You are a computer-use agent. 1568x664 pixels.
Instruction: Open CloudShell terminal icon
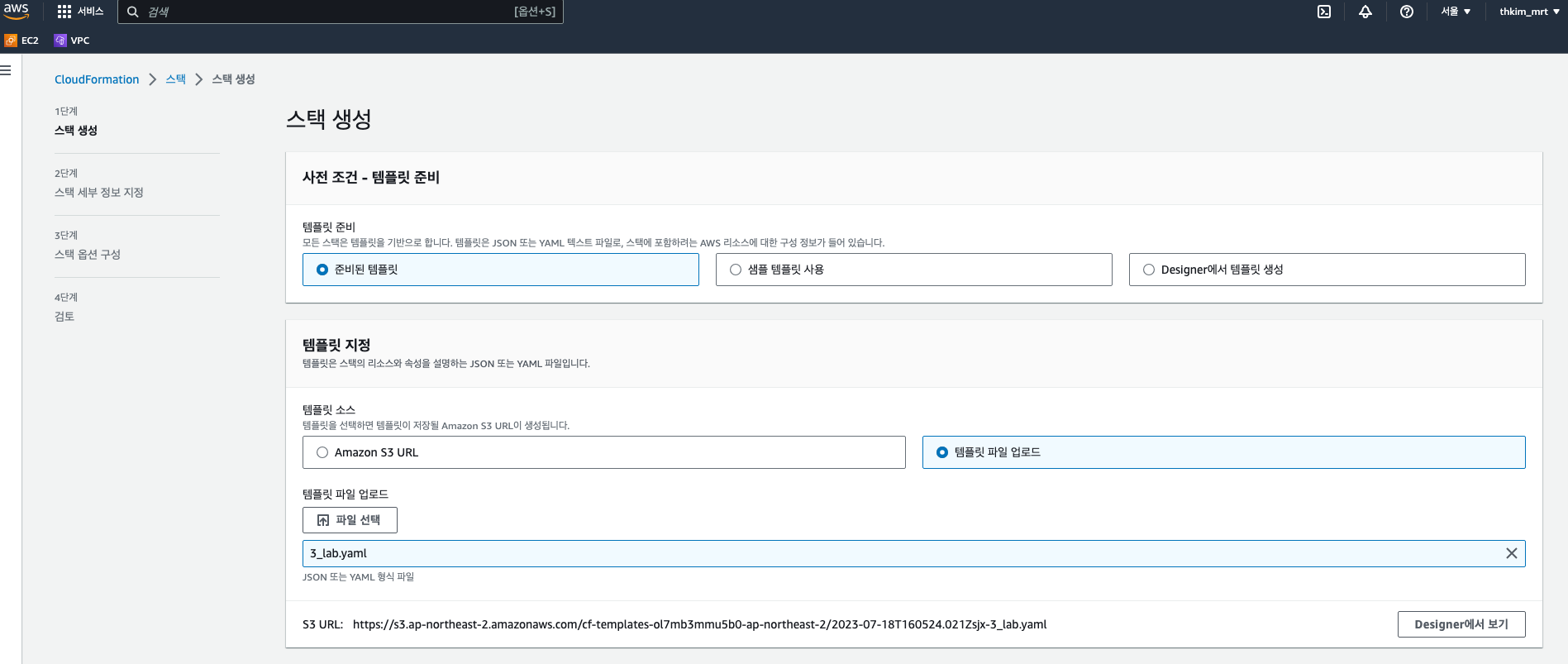(1324, 12)
